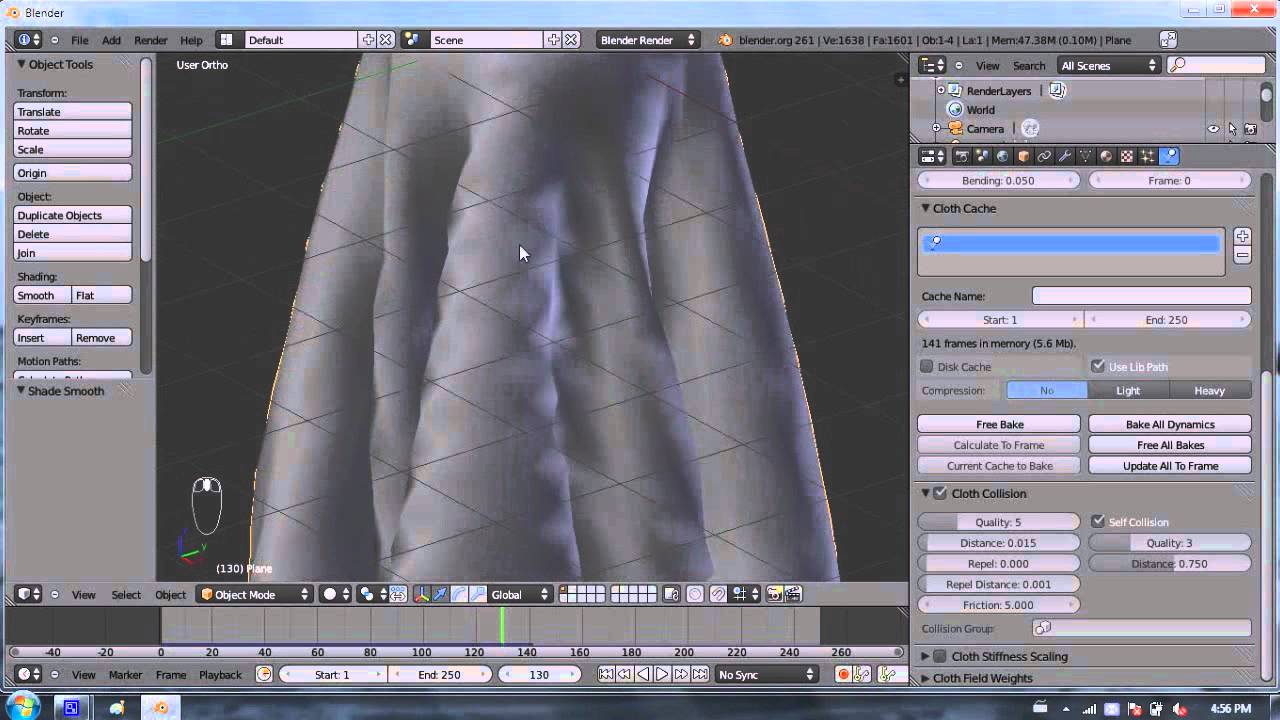
Task: Open the Object Data tab (triangle mesh icon)
Action: (x=1085, y=156)
